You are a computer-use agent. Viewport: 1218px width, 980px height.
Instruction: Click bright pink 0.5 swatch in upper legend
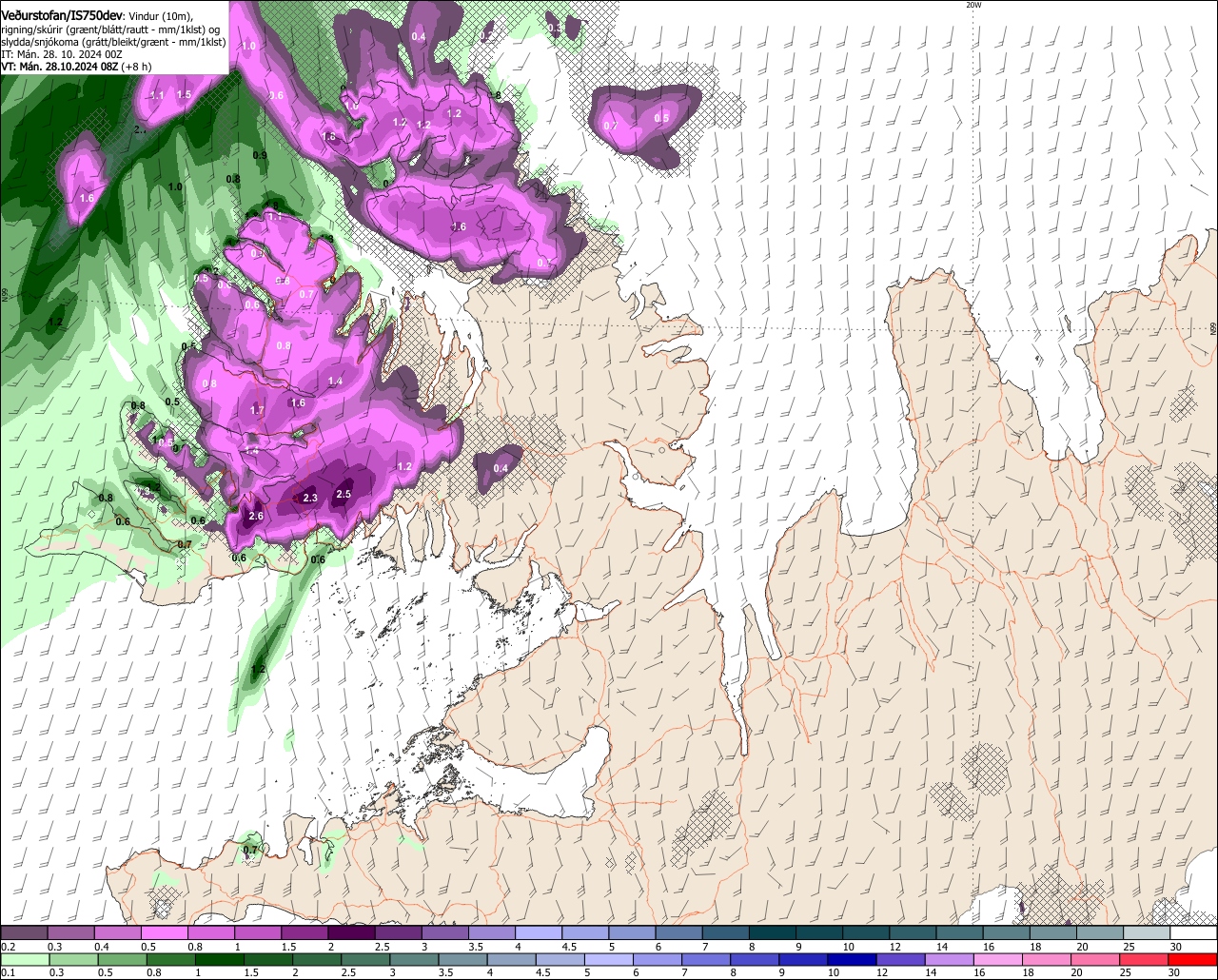(164, 933)
